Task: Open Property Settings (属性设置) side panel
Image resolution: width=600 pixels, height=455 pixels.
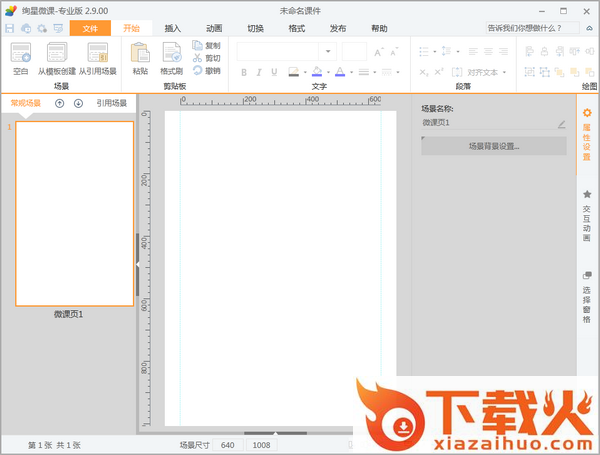Action: [587, 134]
